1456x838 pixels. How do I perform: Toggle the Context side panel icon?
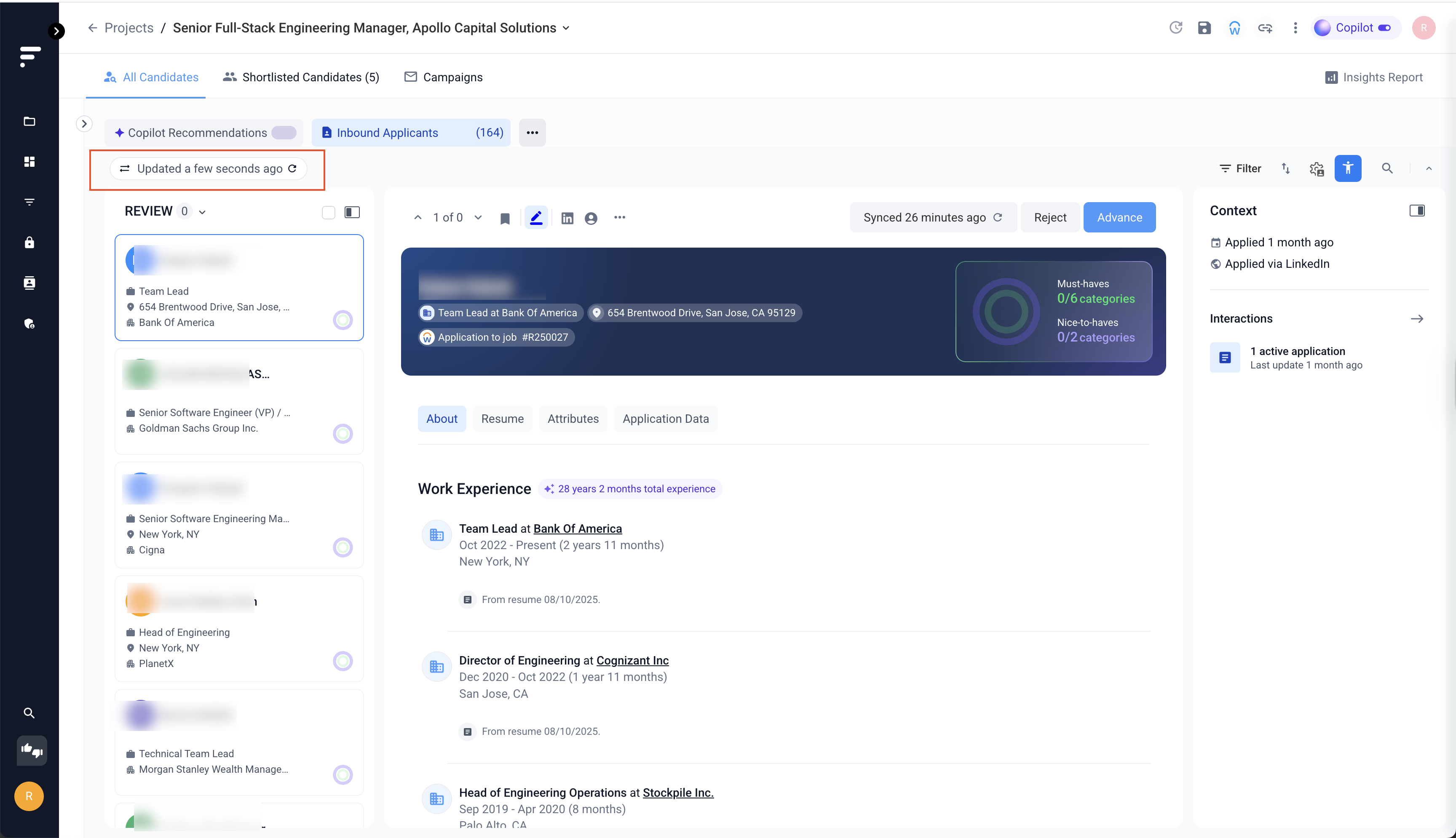1417,211
